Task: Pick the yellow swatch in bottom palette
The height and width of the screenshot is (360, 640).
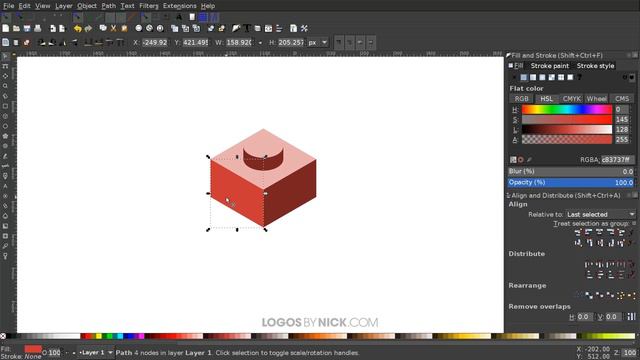Action: (98, 336)
